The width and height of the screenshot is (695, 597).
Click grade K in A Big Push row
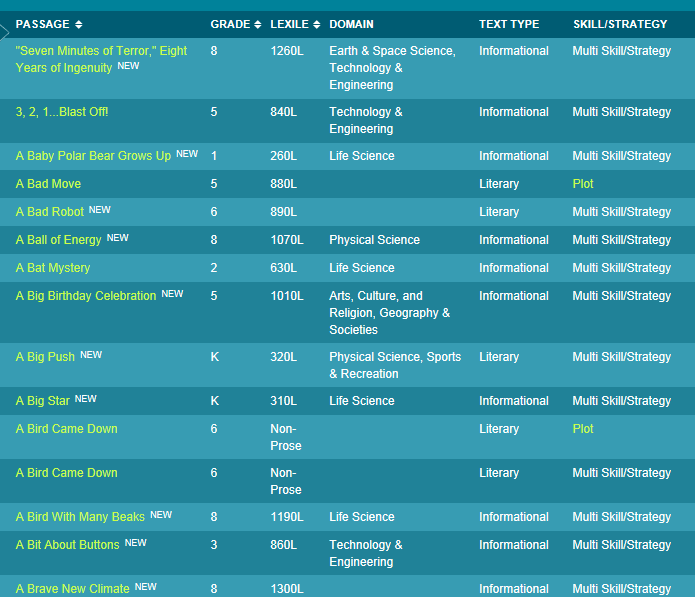[215, 357]
